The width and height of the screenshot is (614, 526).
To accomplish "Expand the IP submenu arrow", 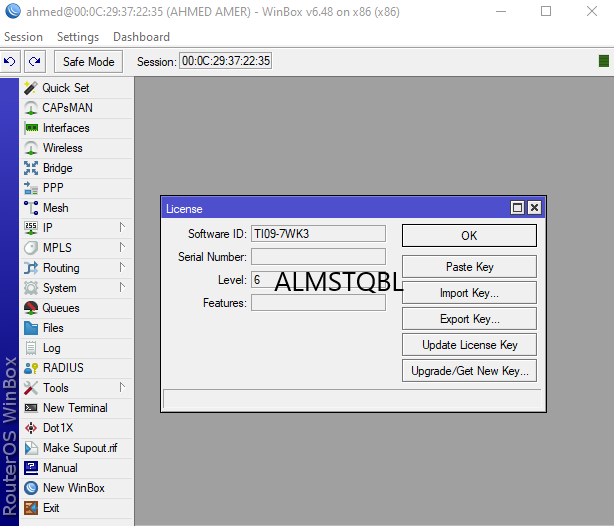I will point(122,228).
